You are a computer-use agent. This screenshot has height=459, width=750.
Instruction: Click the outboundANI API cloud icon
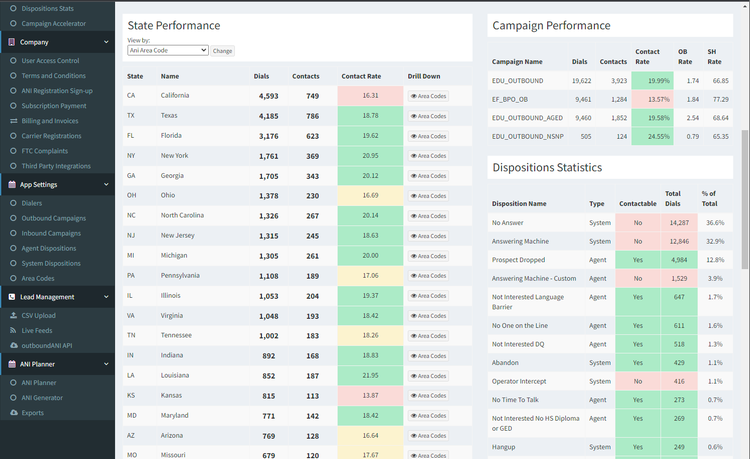click(x=13, y=346)
